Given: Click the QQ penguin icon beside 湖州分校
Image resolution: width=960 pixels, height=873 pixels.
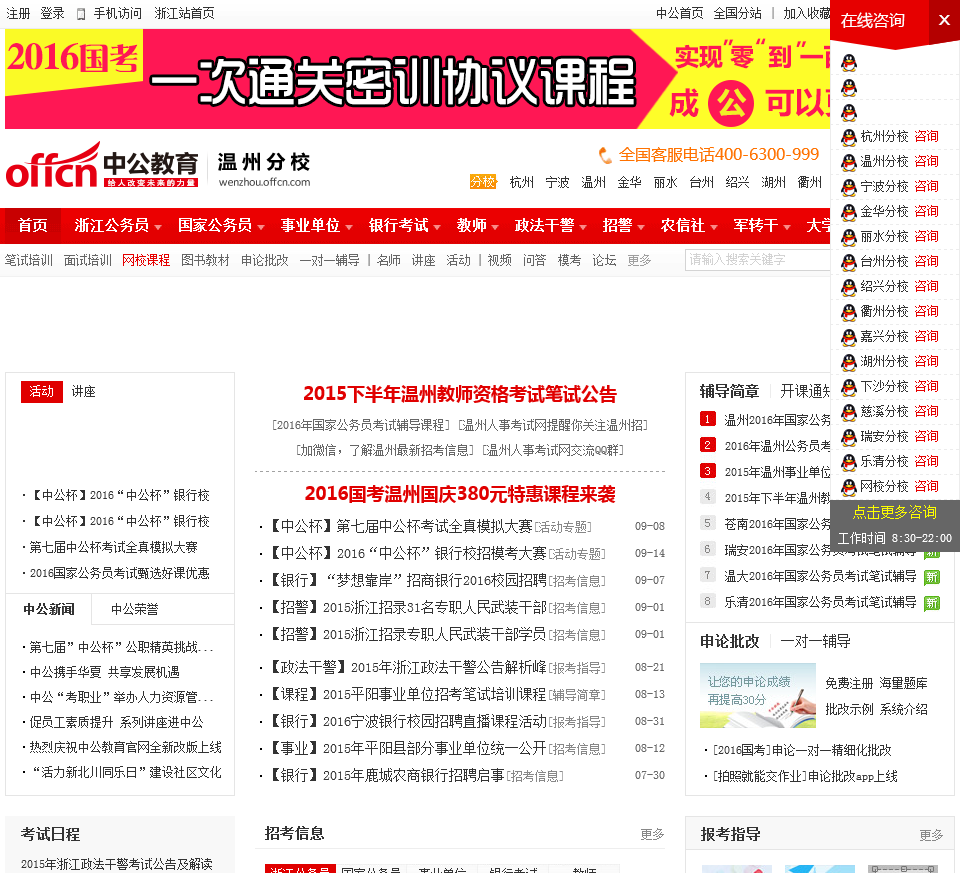Looking at the screenshot, I should (849, 362).
